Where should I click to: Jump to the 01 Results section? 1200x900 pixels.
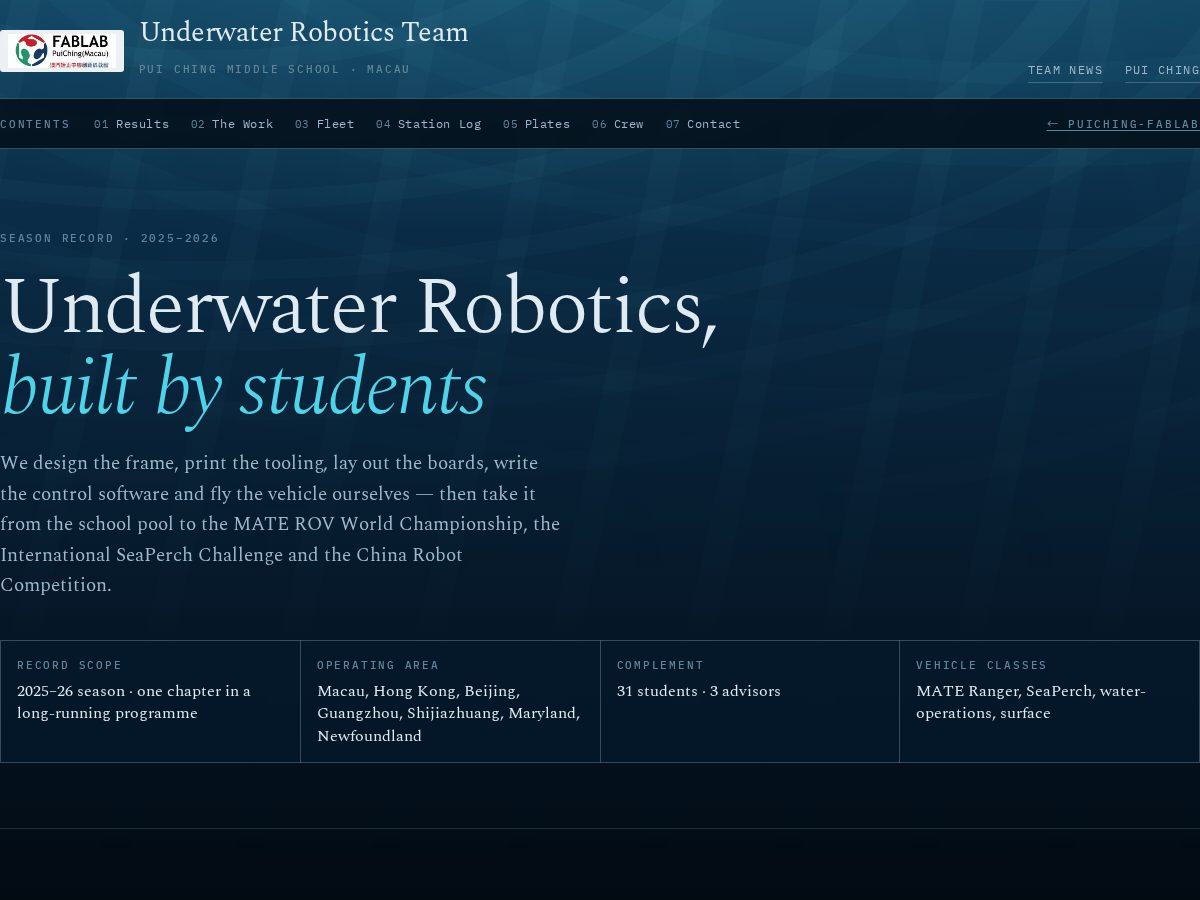point(131,124)
